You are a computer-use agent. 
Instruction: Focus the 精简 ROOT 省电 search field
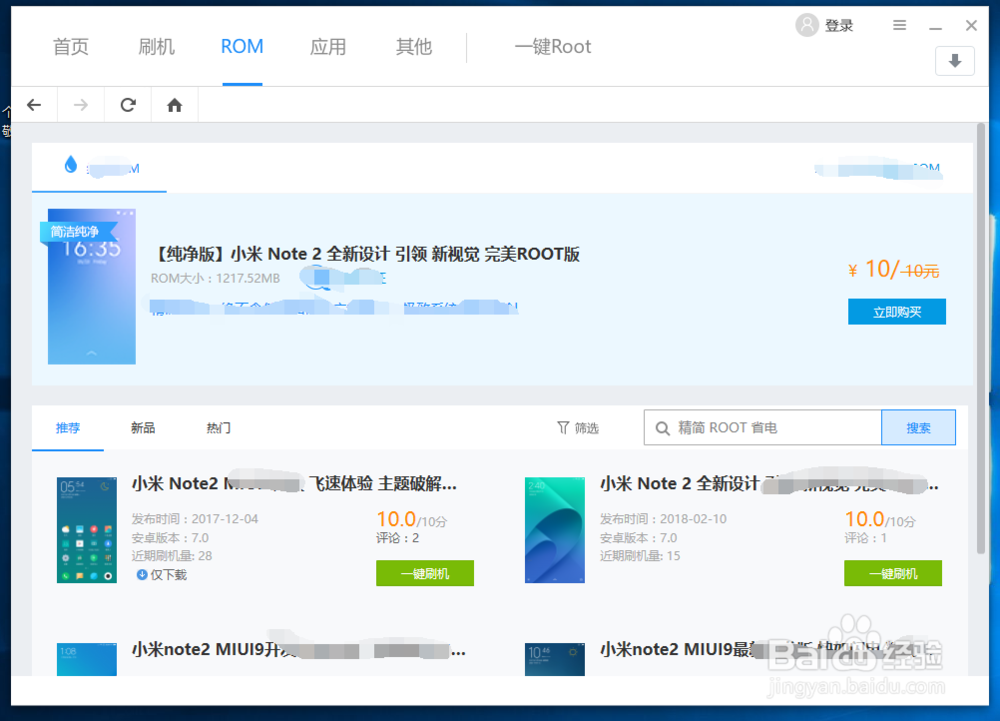[763, 428]
